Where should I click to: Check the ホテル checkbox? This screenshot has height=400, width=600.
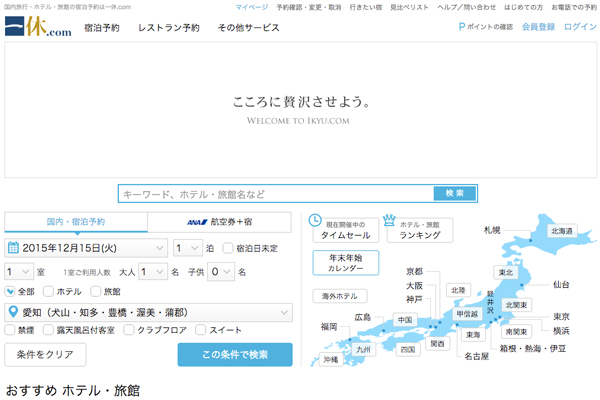48,292
